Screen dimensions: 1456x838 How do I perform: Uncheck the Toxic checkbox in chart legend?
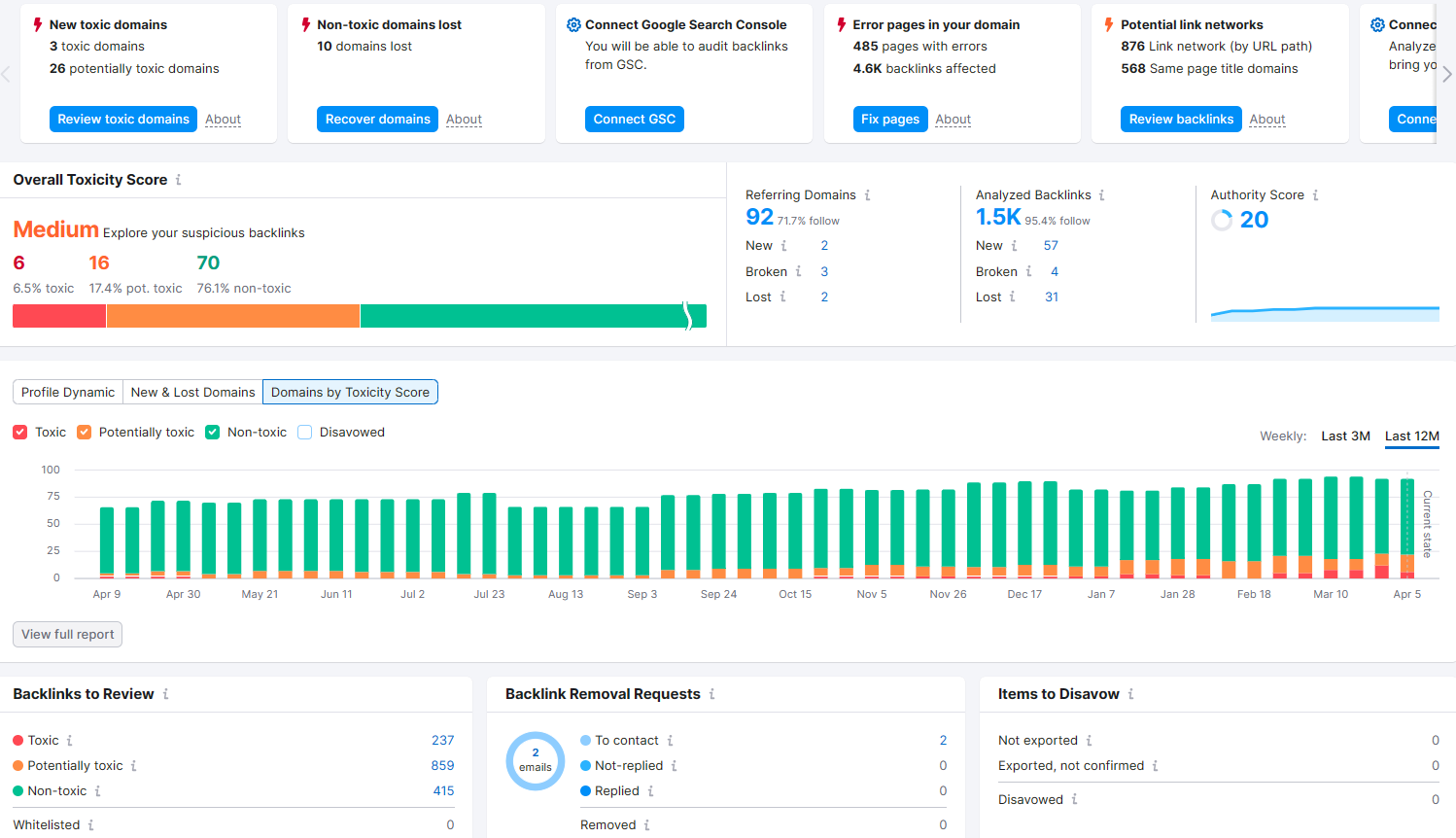[x=20, y=433]
